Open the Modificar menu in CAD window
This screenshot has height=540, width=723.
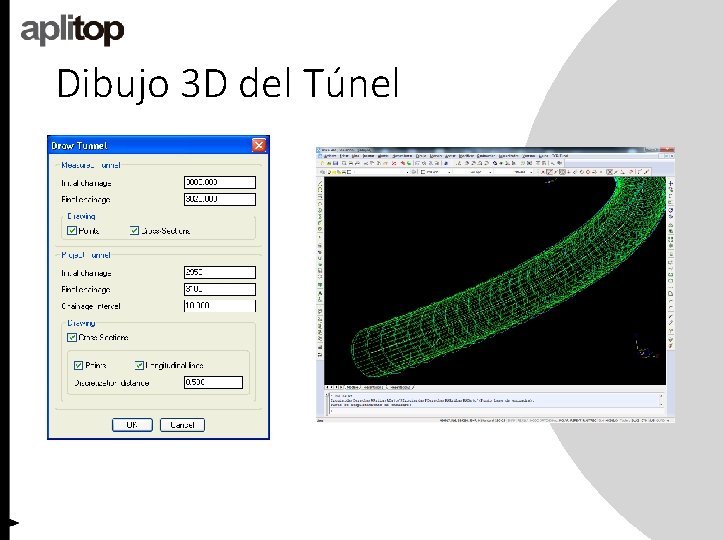tap(467, 156)
